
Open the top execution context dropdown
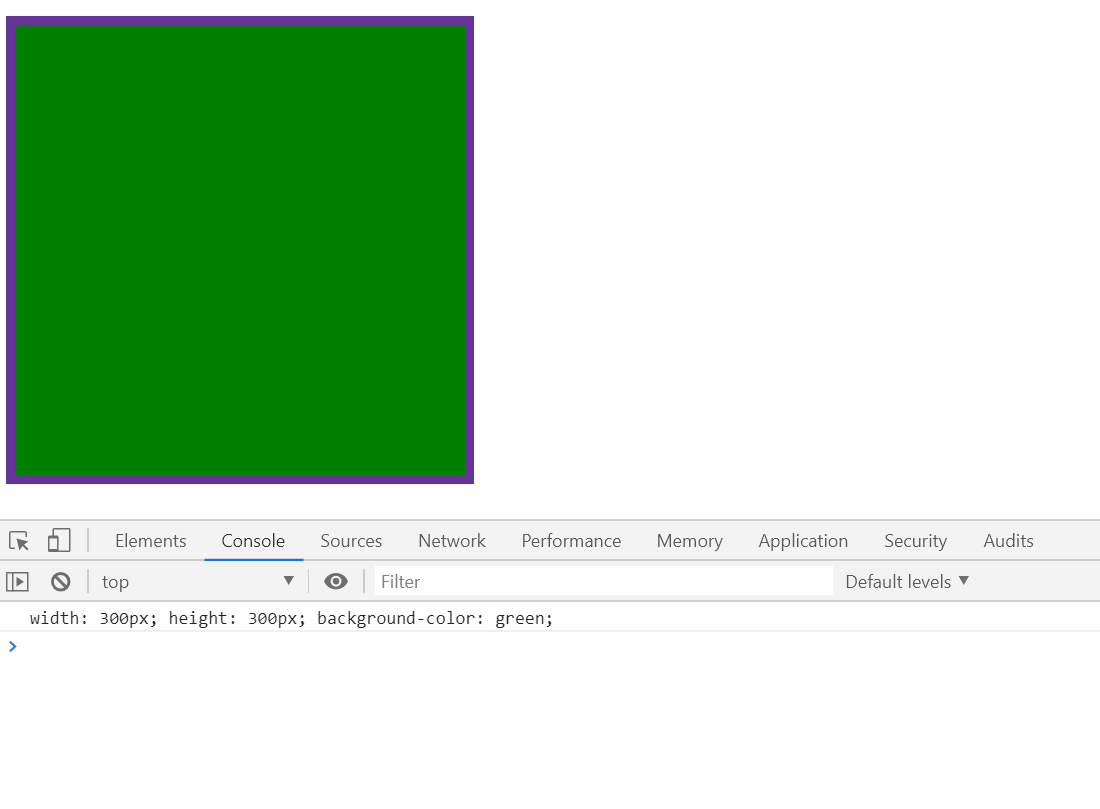pos(198,582)
